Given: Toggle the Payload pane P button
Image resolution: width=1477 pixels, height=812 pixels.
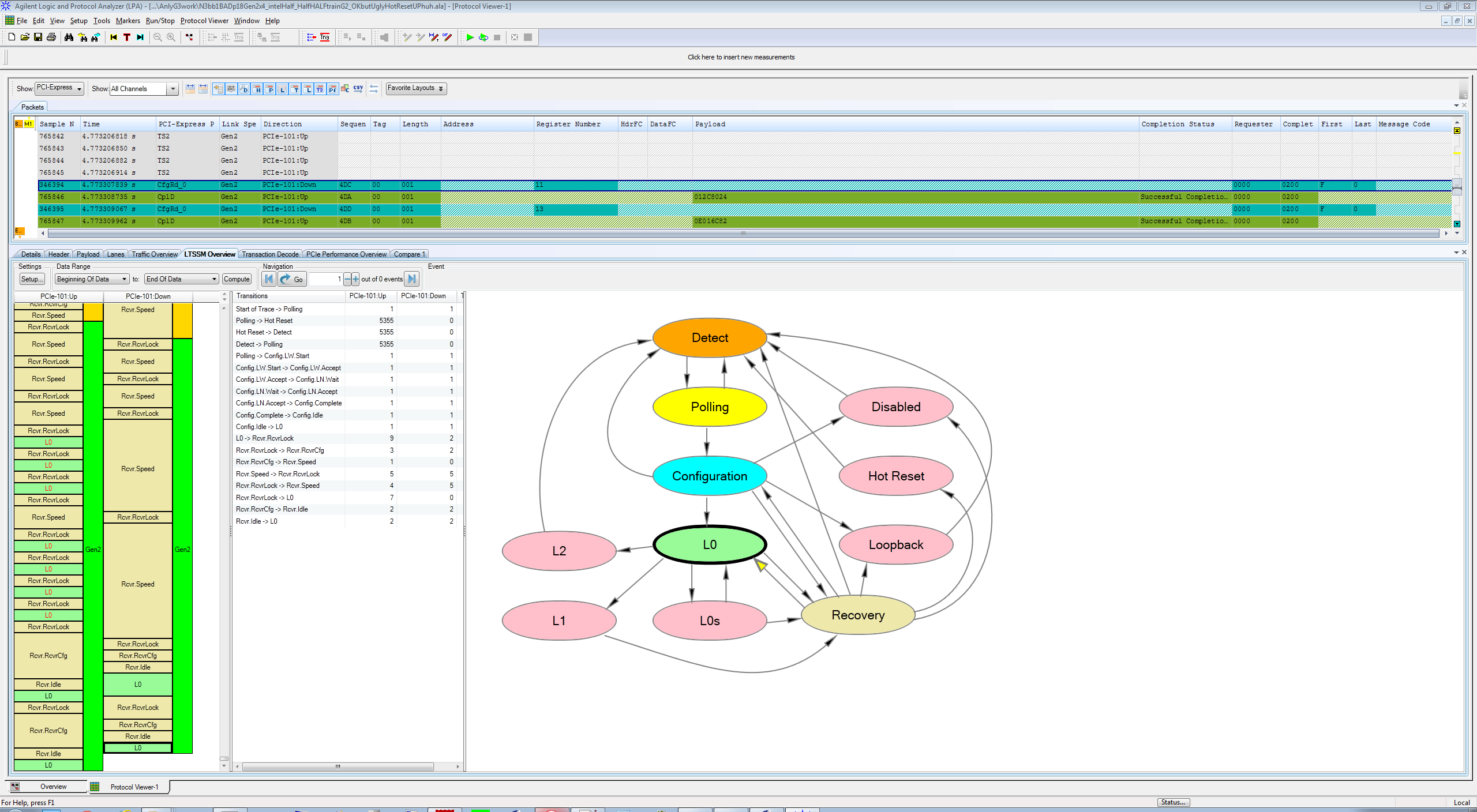Looking at the screenshot, I should pyautogui.click(x=270, y=89).
